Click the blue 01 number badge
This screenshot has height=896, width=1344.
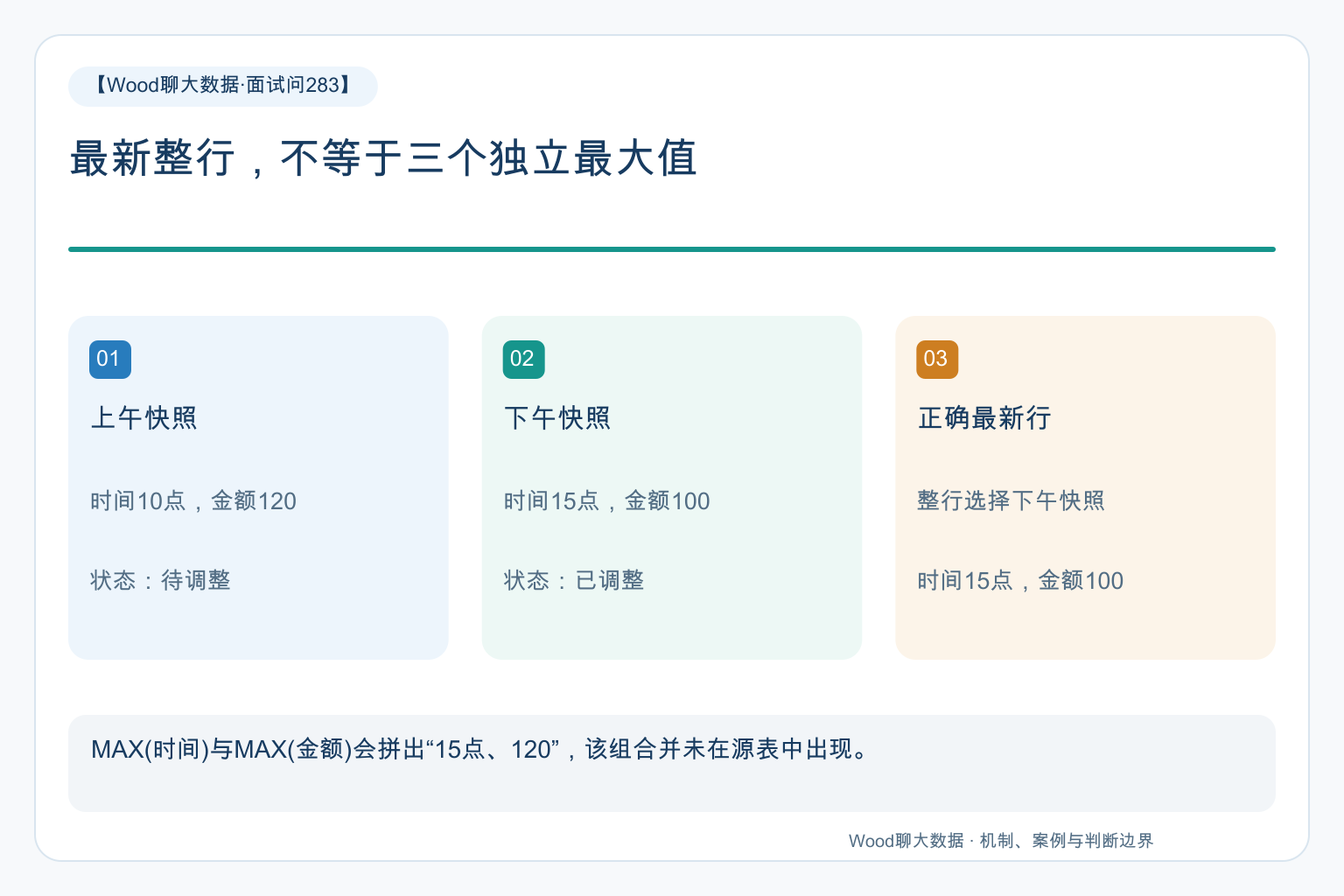coord(110,360)
